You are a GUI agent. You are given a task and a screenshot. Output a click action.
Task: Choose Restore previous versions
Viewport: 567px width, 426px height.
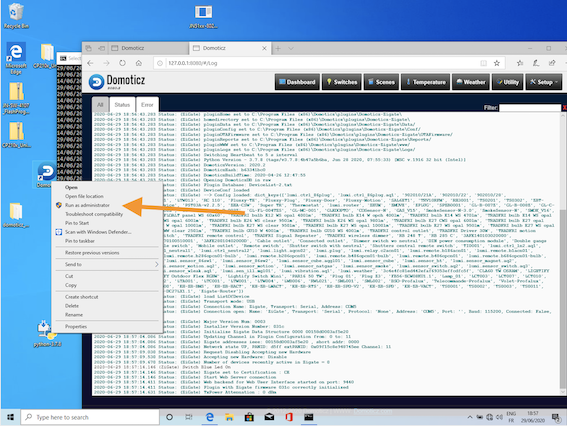click(x=107, y=253)
